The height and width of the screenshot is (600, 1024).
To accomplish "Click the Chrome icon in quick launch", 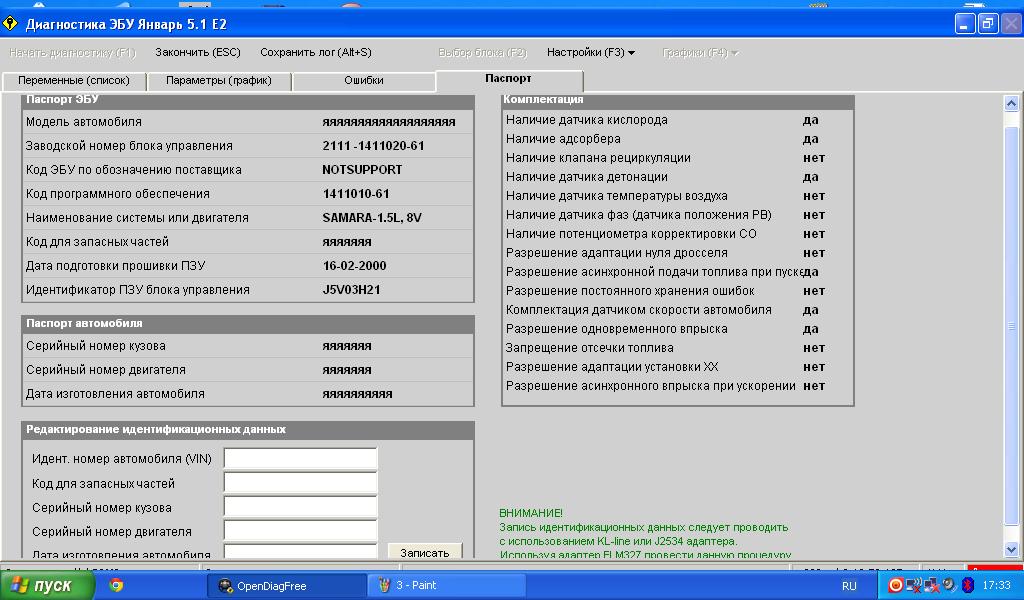I will (116, 585).
